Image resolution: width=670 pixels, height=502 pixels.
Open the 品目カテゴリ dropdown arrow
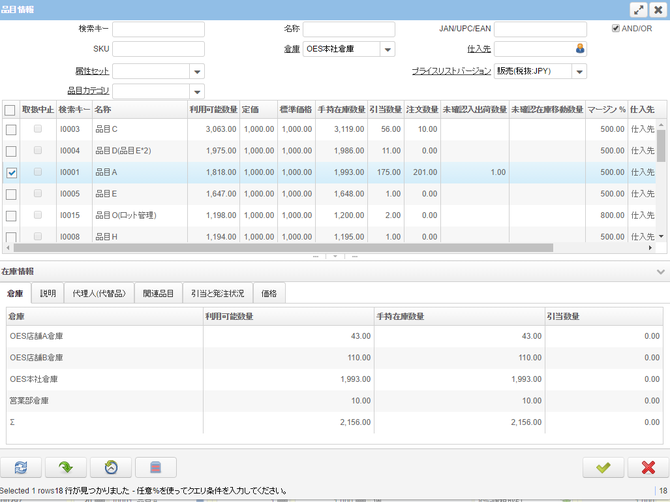tap(197, 91)
